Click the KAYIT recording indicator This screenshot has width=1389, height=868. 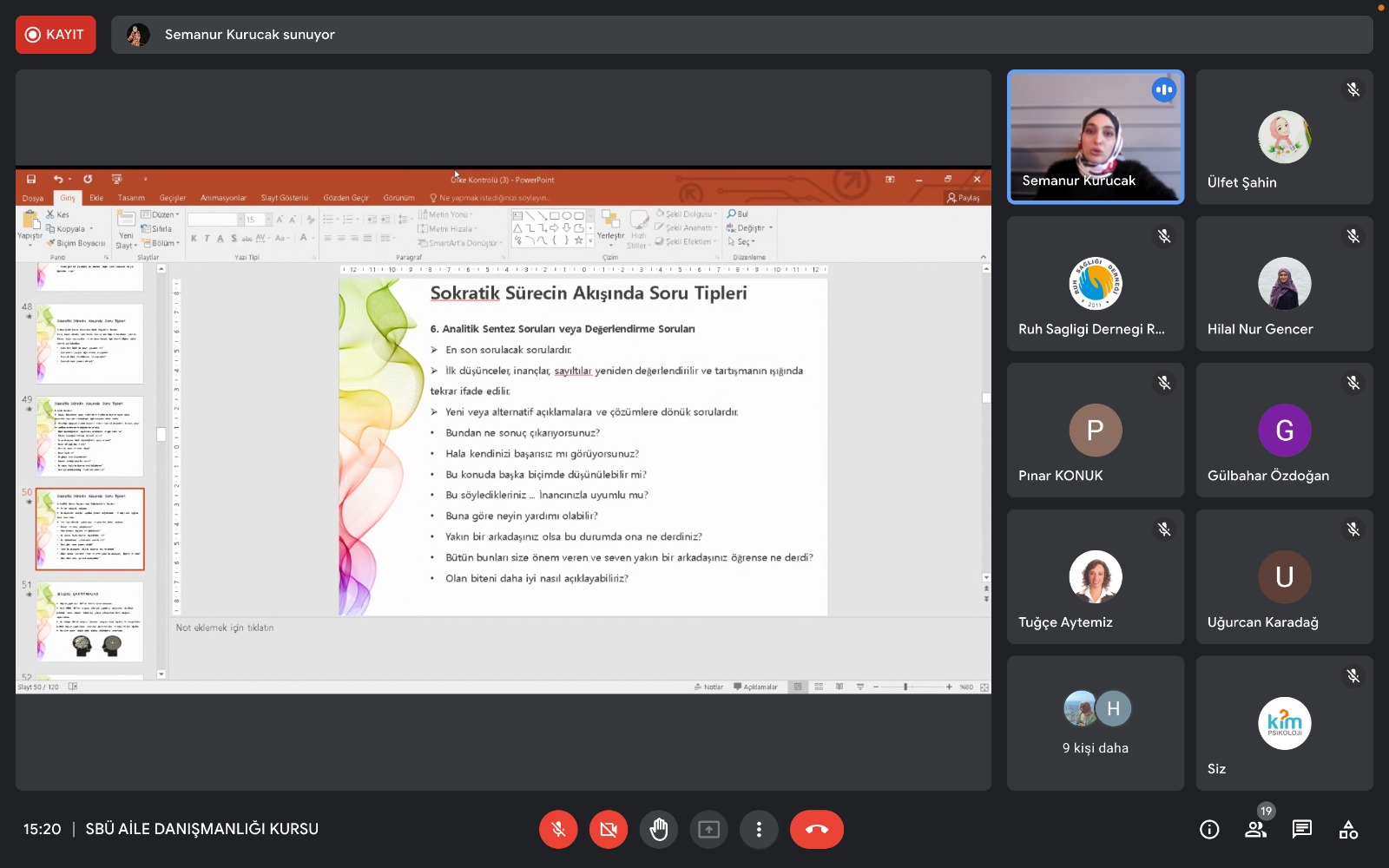56,35
